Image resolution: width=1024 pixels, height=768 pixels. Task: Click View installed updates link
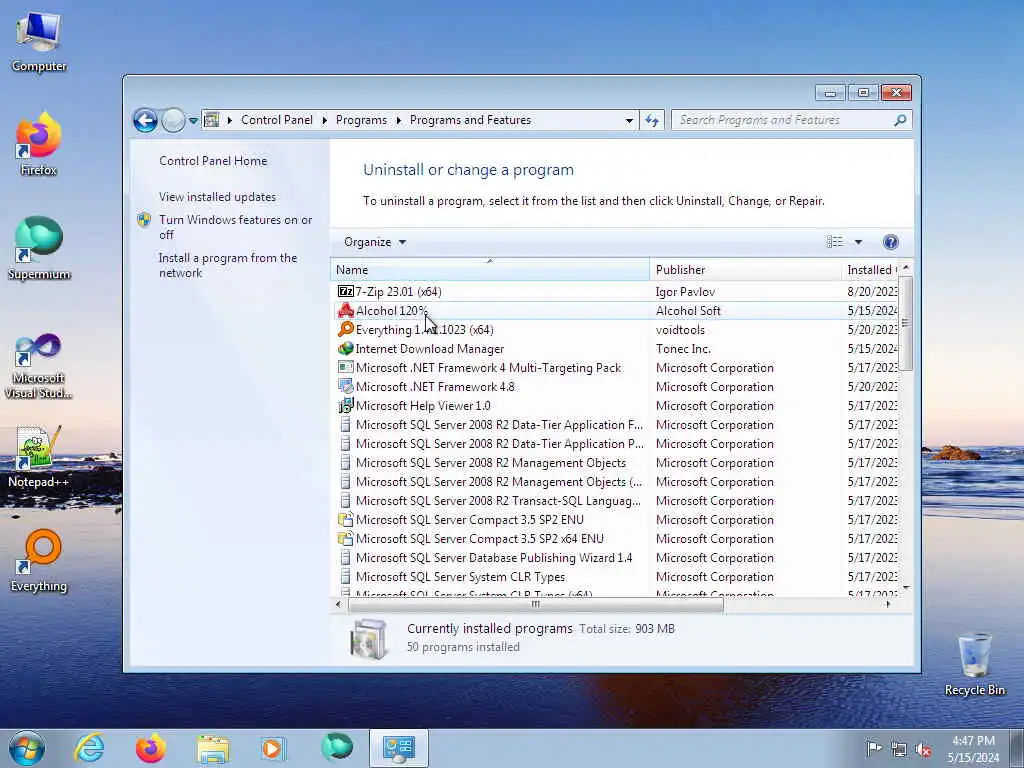point(217,197)
